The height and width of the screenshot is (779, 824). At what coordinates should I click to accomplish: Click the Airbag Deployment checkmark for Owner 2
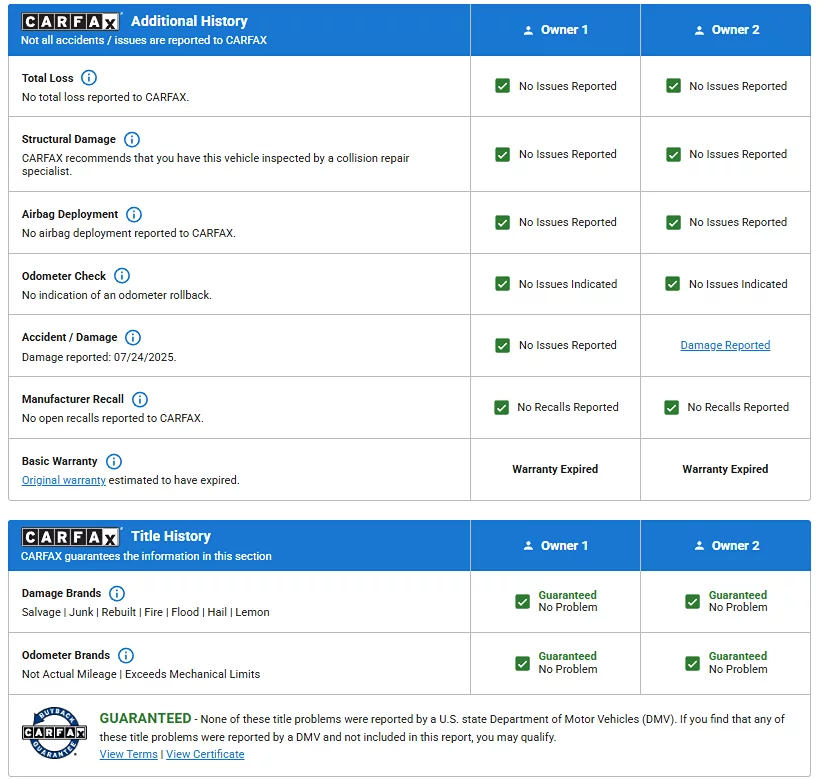point(673,222)
